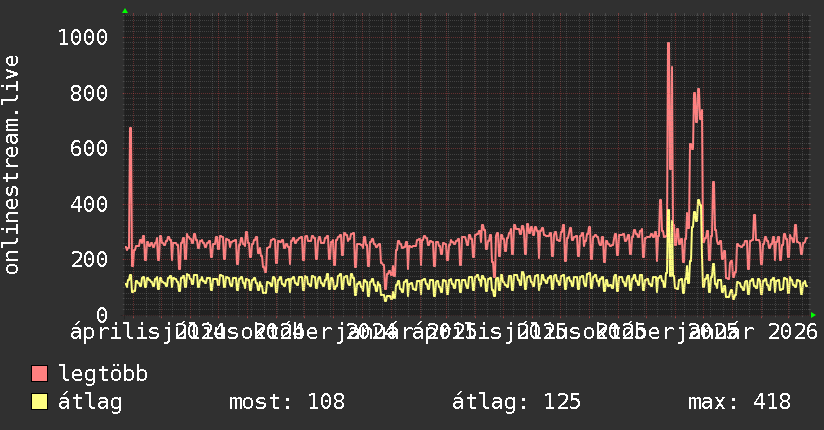Click the green arrow at the x-axis end

(813, 315)
